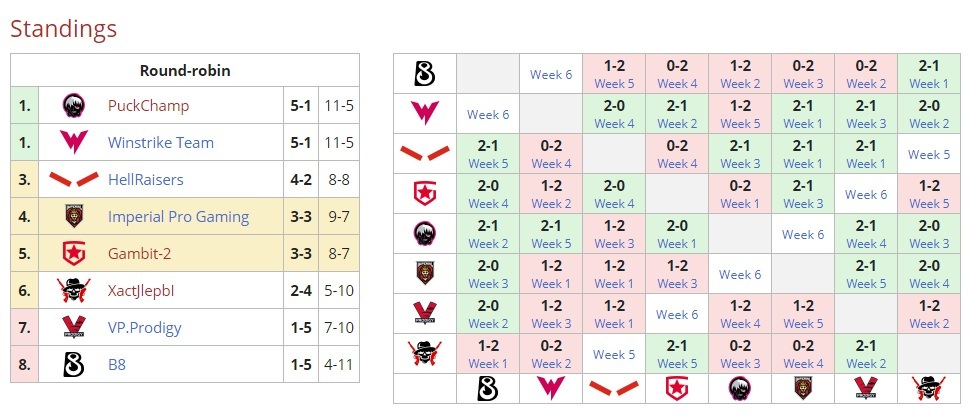
Task: Click the HellRaisers logo in the crosstable's bottom row
Action: (614, 388)
